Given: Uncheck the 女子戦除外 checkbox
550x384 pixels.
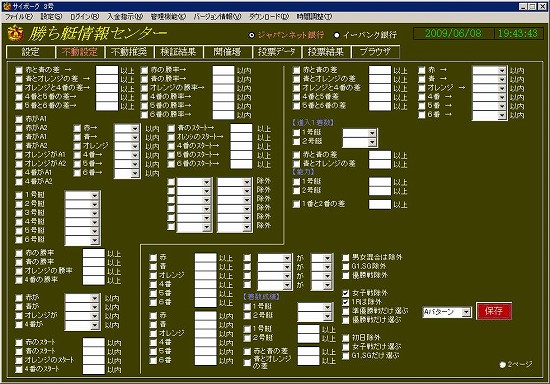Looking at the screenshot, I should [x=346, y=293].
